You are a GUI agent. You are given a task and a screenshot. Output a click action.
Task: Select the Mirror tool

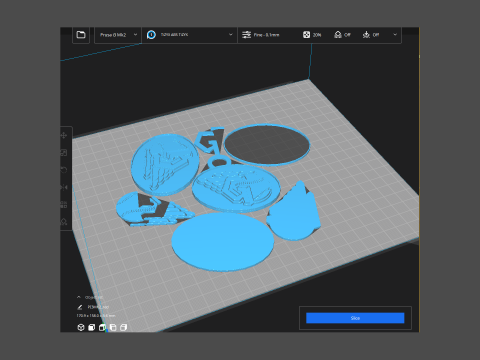point(64,187)
